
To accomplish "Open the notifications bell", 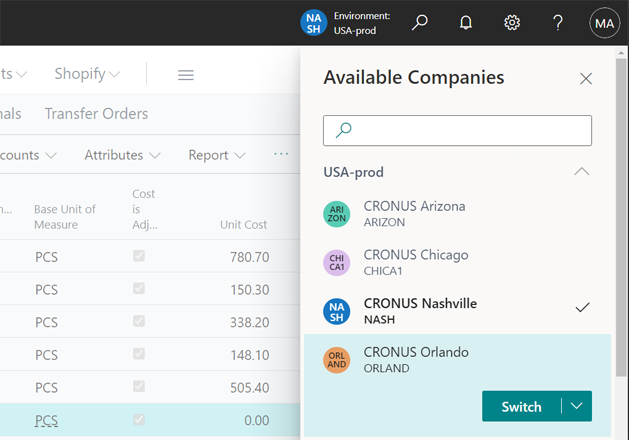I will point(466,22).
